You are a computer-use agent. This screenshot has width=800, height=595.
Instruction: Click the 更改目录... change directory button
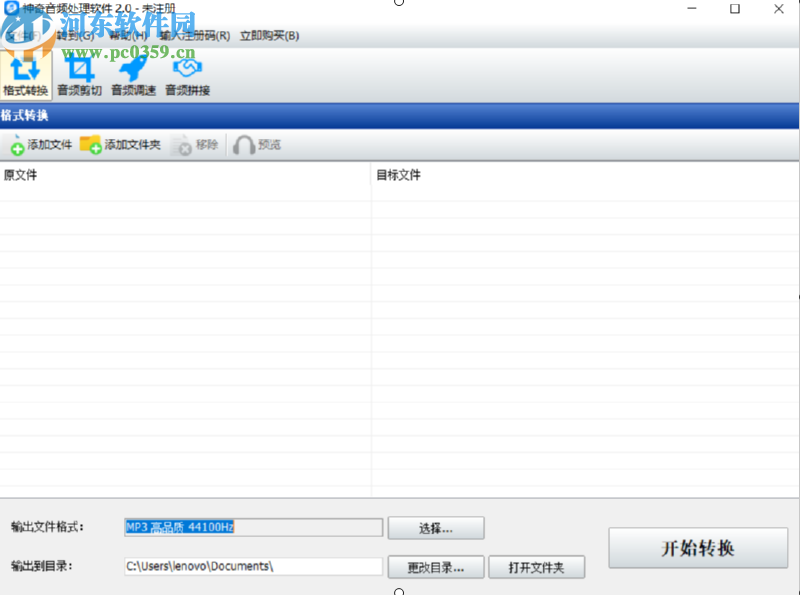pyautogui.click(x=435, y=566)
